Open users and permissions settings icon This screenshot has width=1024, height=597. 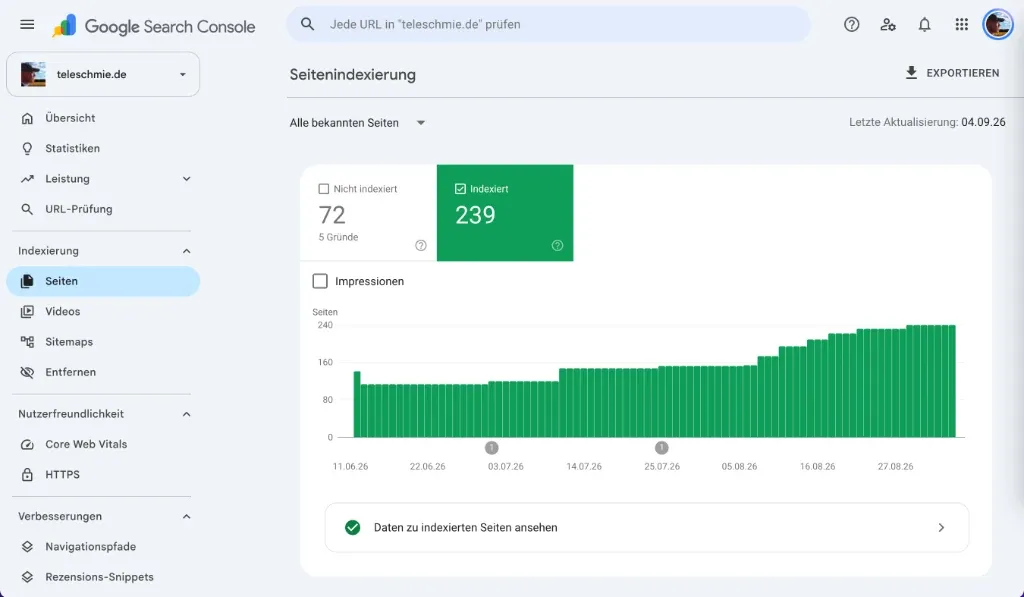coord(888,25)
